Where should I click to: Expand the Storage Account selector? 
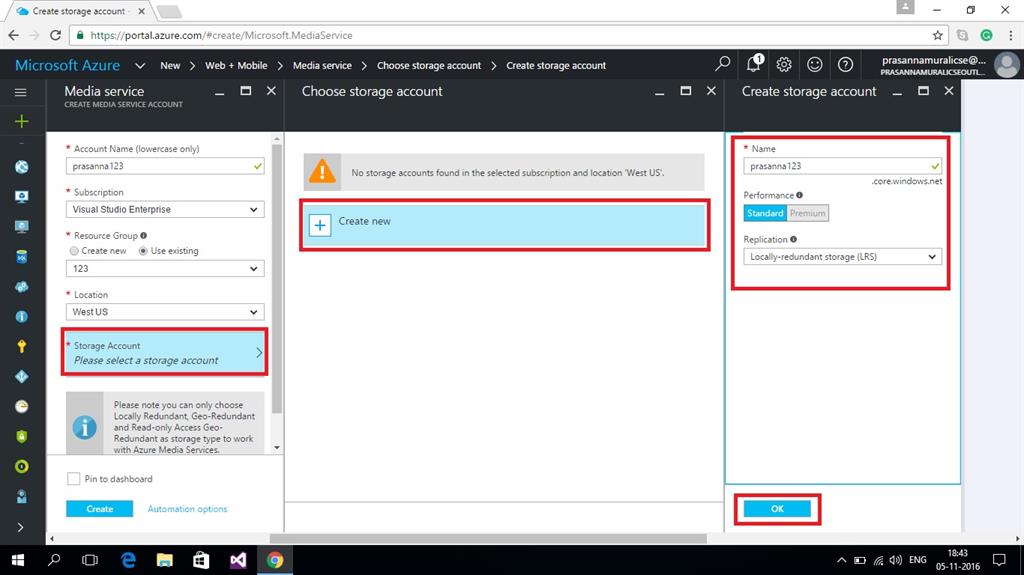click(165, 352)
